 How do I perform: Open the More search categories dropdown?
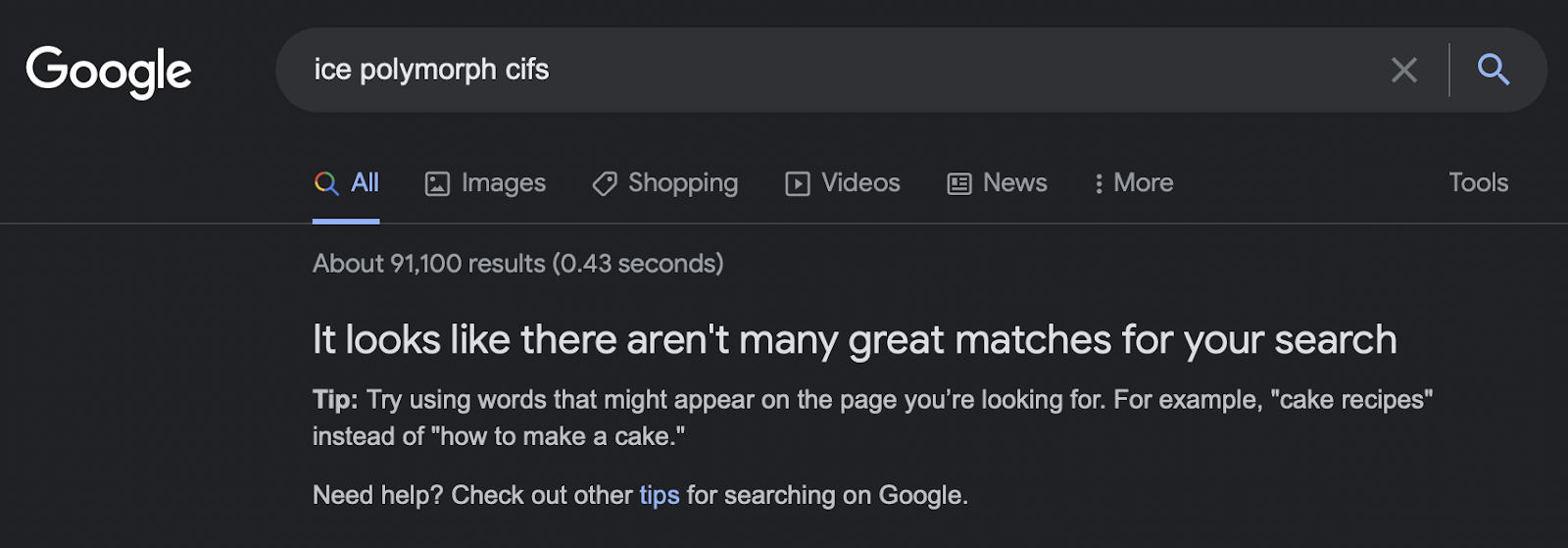point(1134,183)
